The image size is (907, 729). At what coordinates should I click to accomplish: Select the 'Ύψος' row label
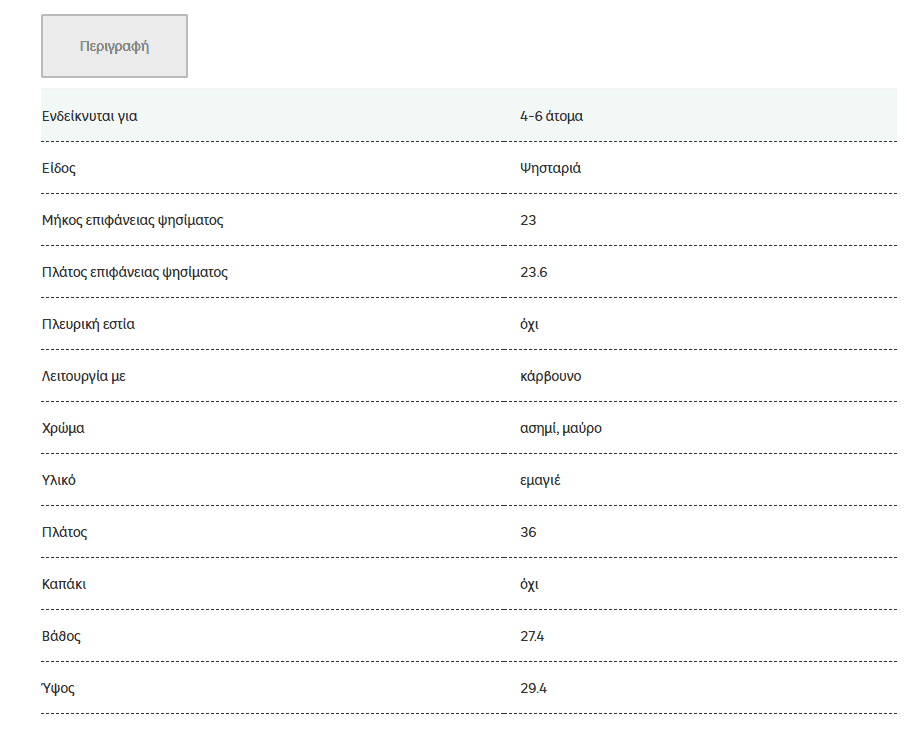pos(58,688)
